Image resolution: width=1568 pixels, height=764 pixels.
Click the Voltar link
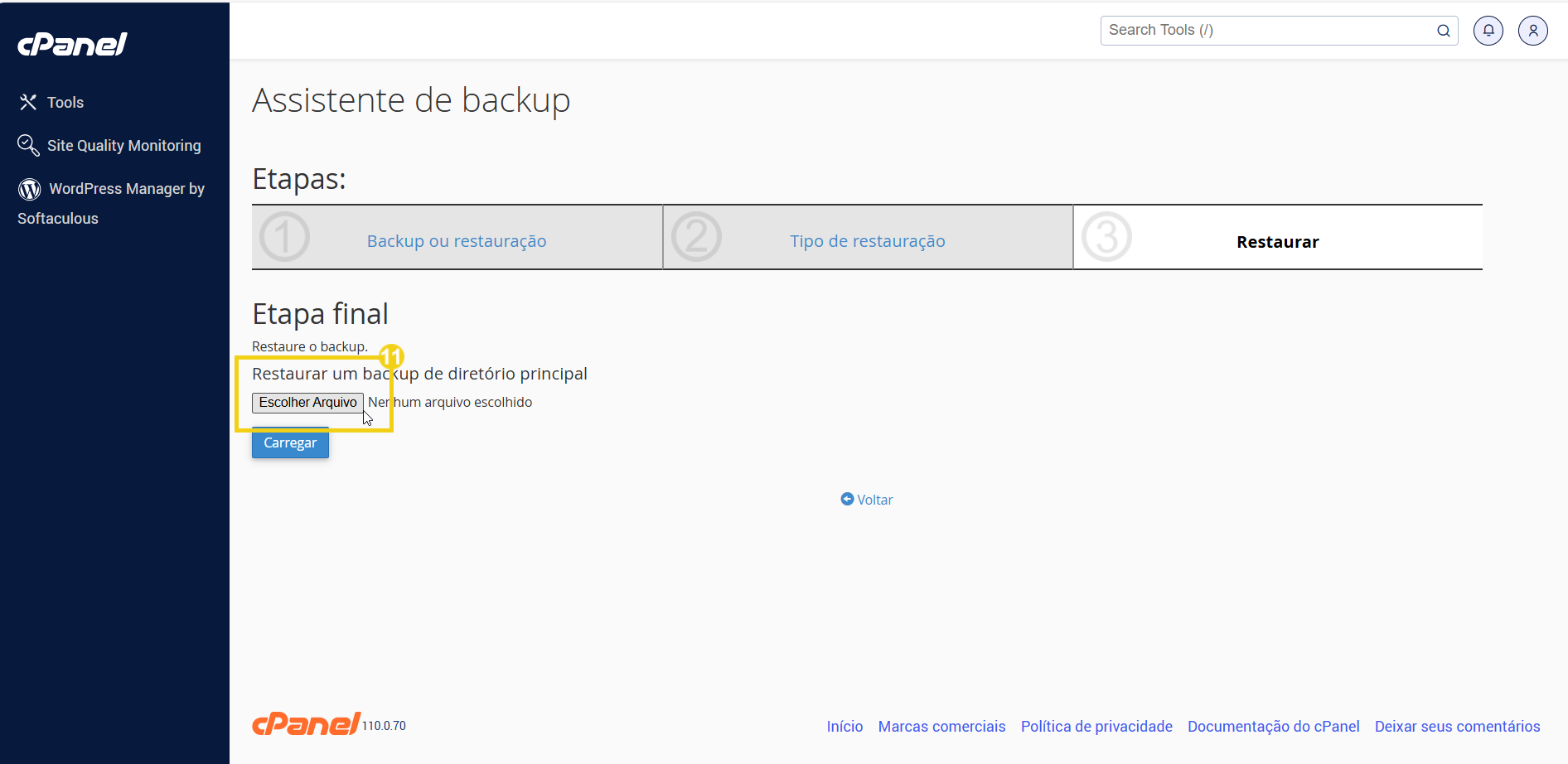(x=875, y=500)
